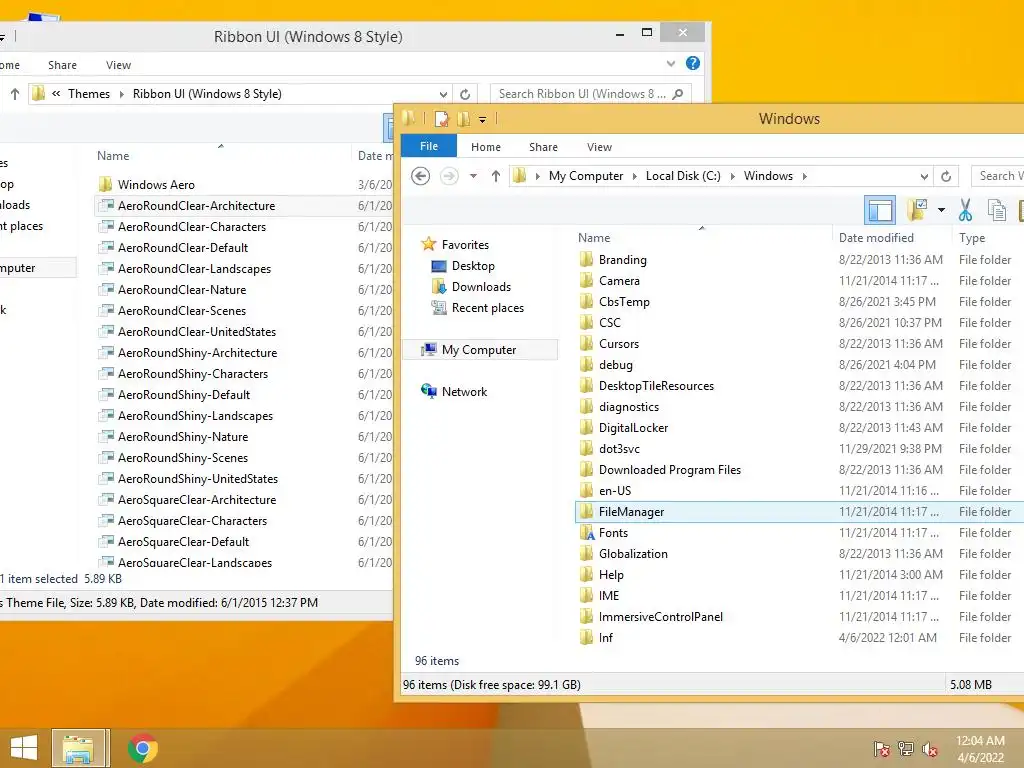Select the CbsTemp folder

624,302
